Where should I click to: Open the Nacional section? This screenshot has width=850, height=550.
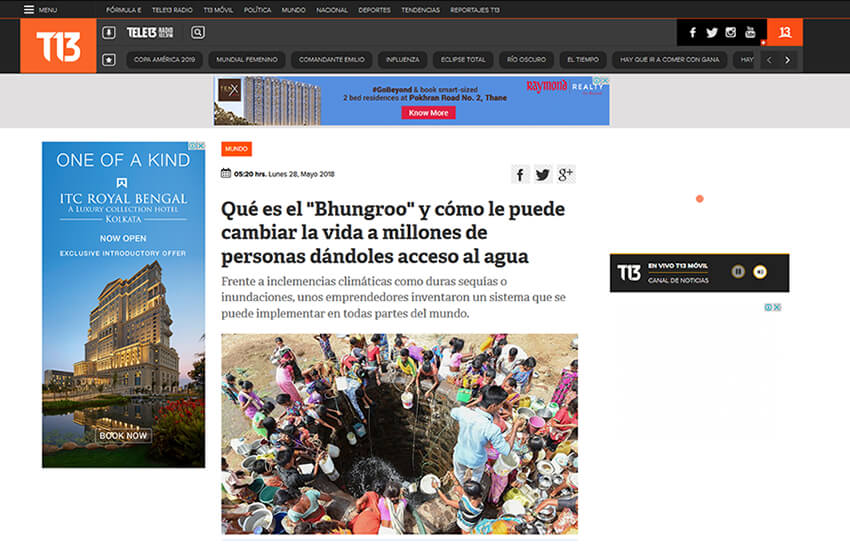click(x=332, y=10)
